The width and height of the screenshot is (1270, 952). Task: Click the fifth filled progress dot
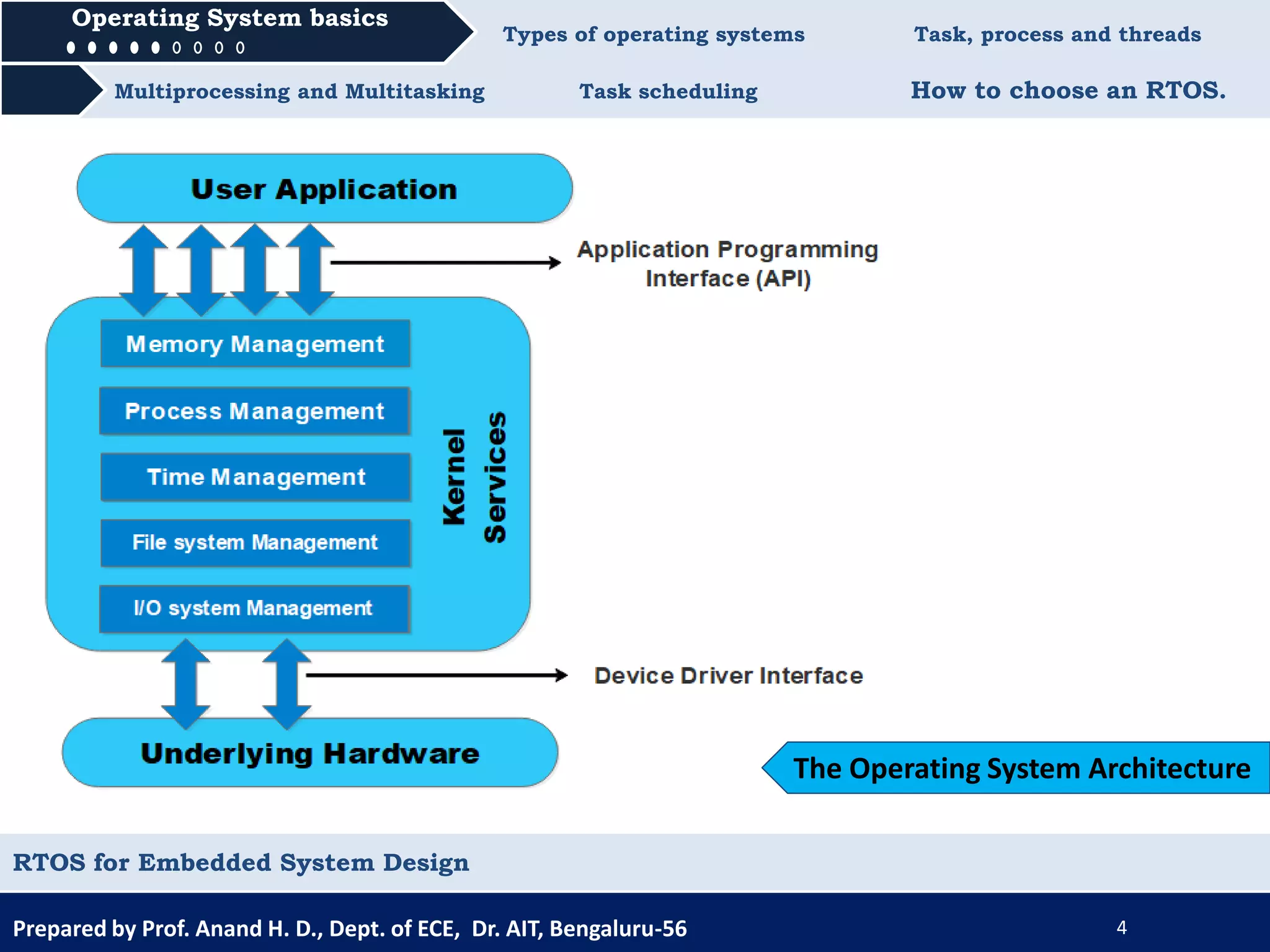tap(156, 48)
